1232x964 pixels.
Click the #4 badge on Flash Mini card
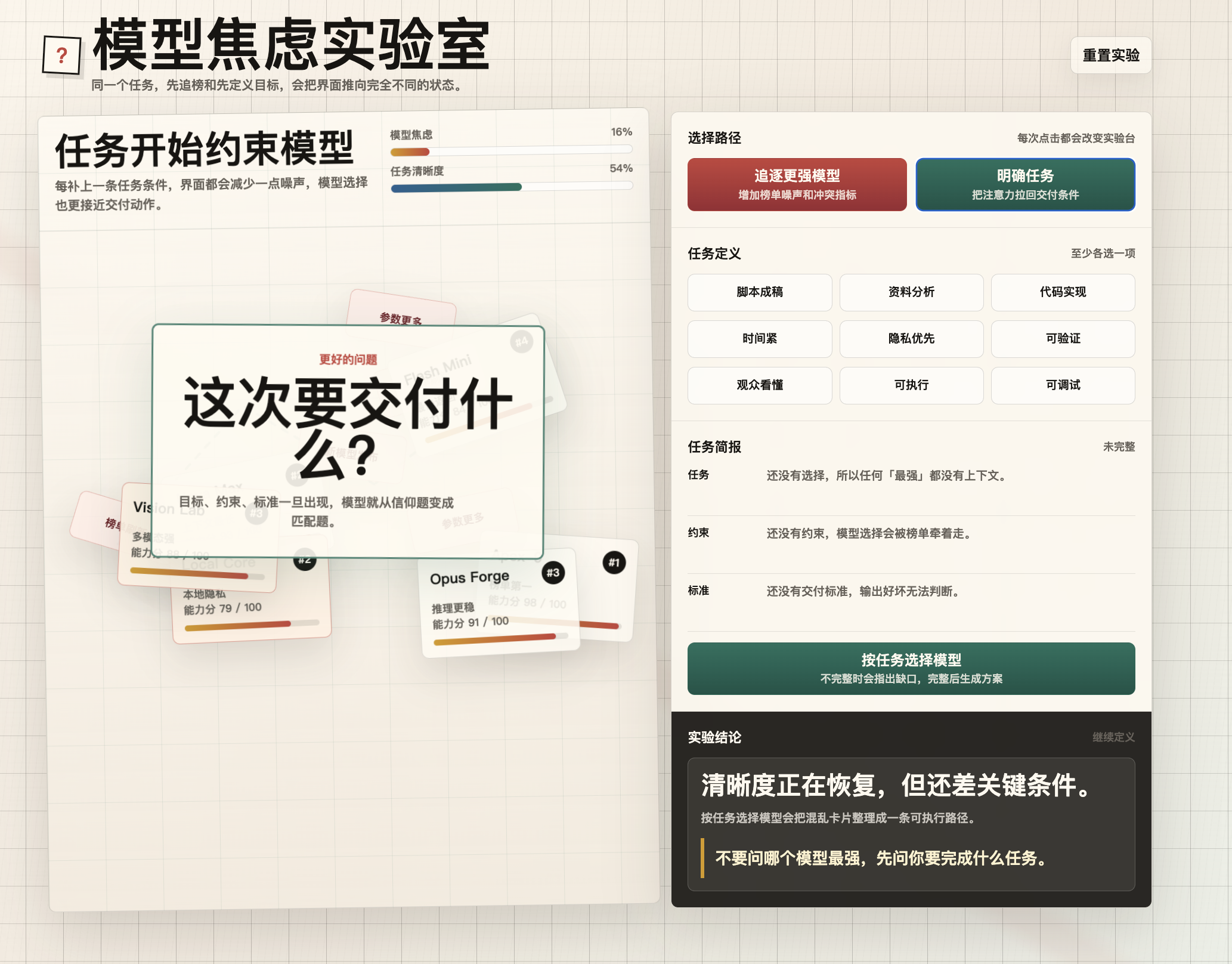coord(521,341)
